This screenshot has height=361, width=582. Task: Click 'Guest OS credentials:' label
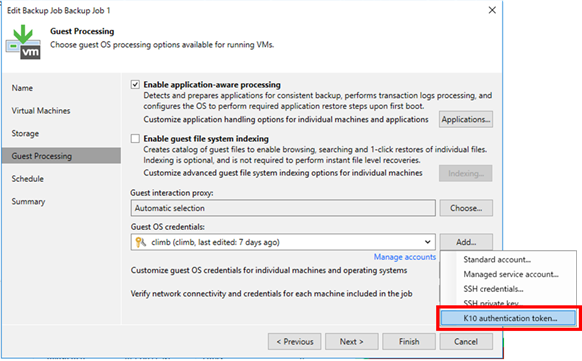coord(167,227)
